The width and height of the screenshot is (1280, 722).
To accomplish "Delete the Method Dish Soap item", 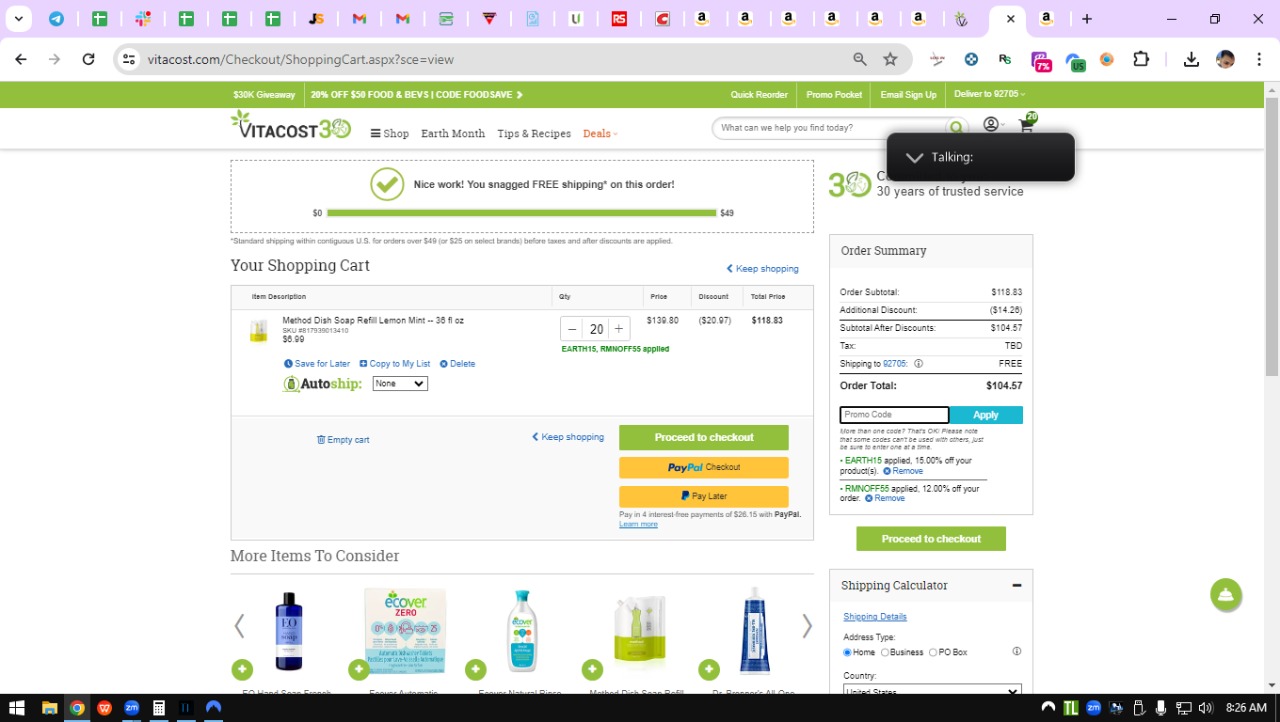I will [458, 364].
